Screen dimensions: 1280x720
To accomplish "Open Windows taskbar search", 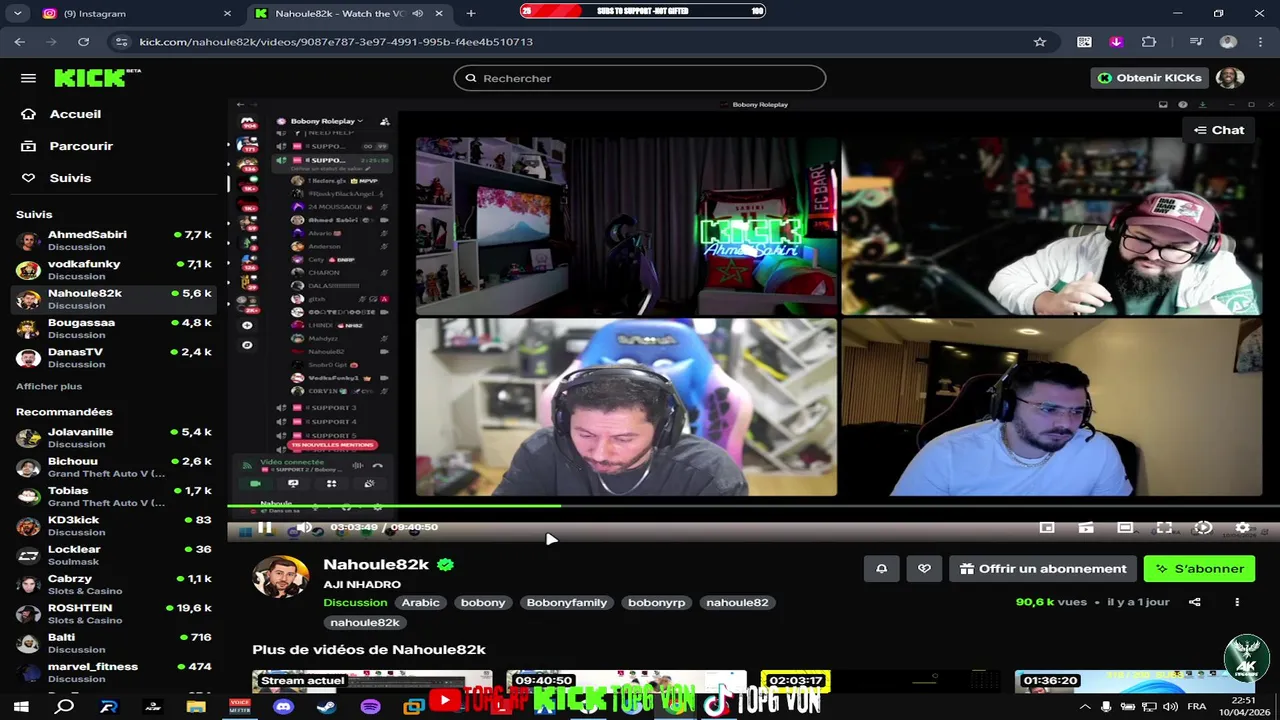I will tap(65, 706).
